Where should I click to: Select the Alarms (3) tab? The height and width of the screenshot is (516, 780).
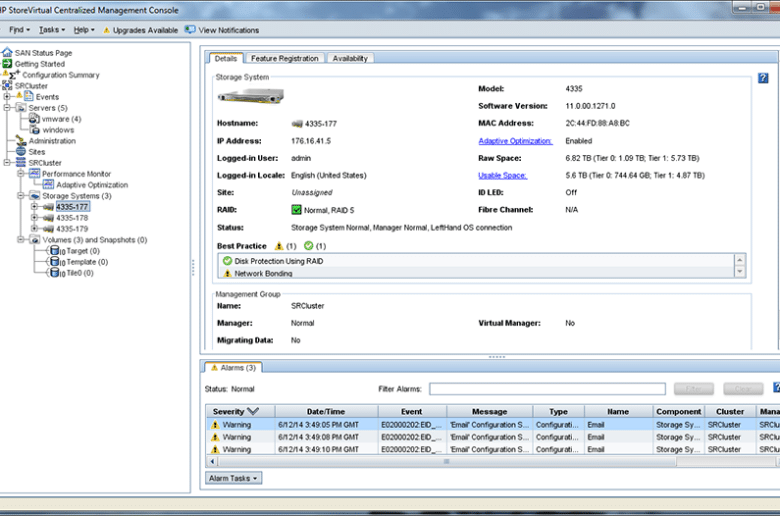pos(233,368)
